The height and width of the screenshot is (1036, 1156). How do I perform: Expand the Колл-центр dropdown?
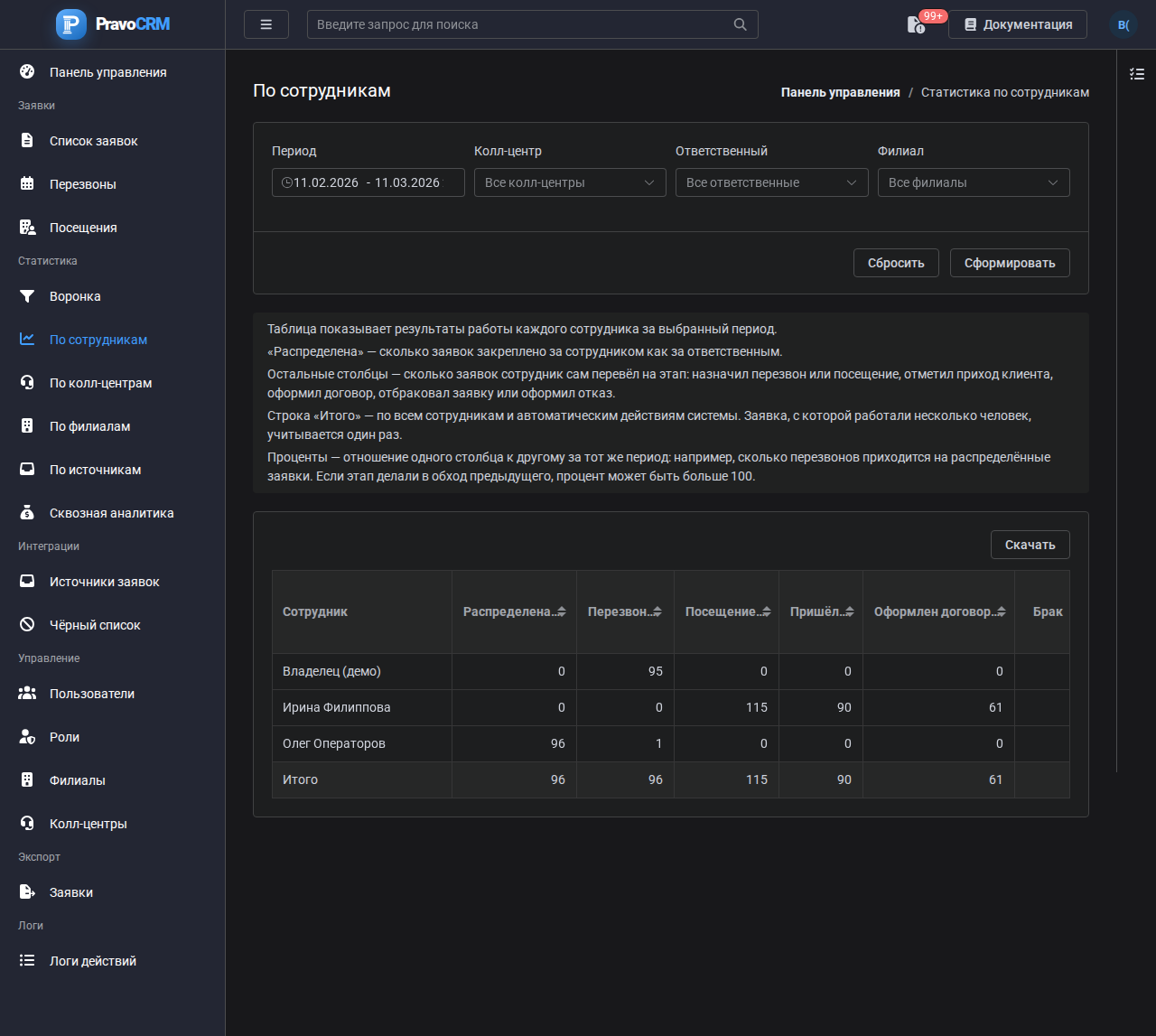point(570,182)
